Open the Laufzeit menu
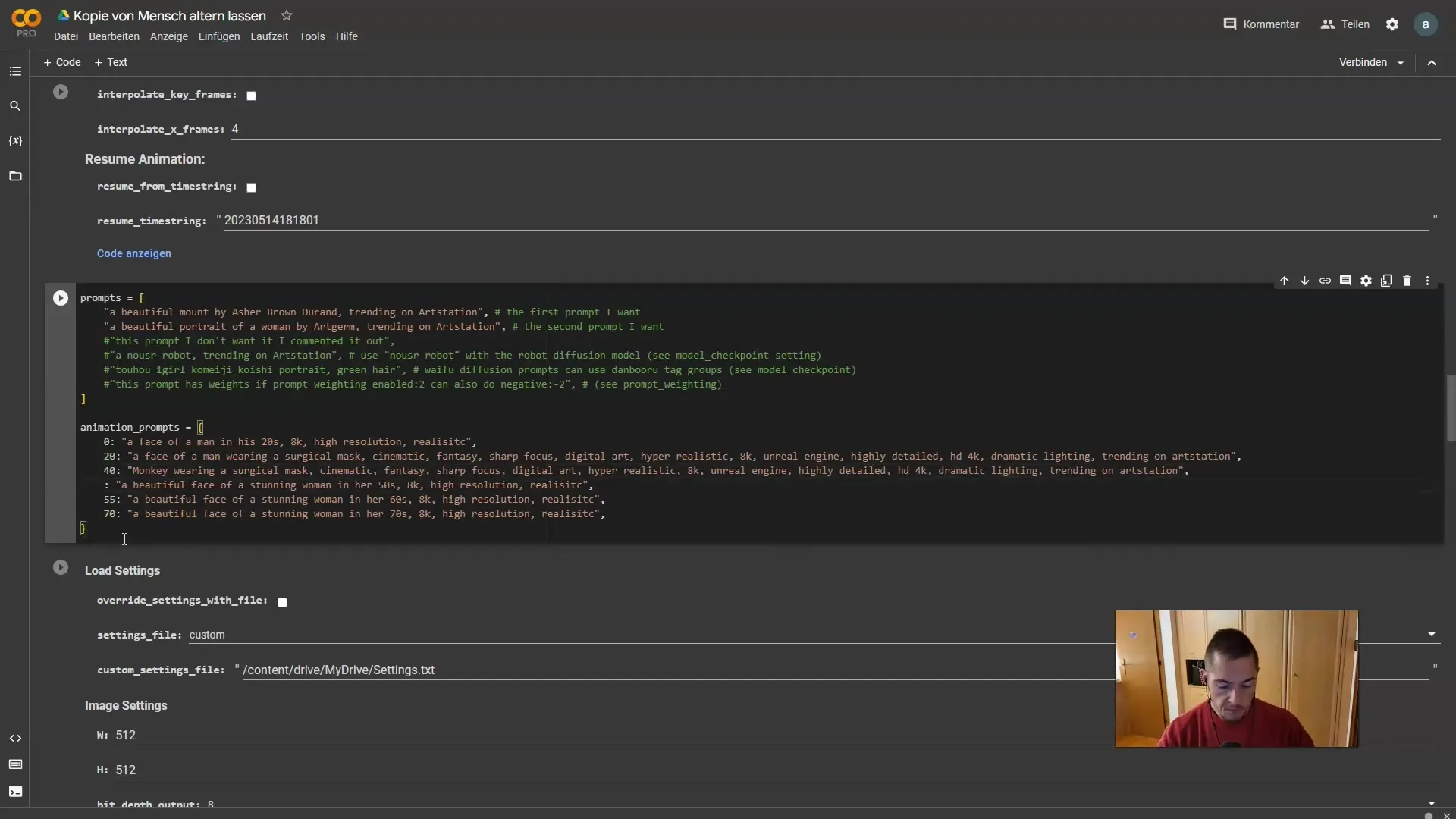This screenshot has width=1456, height=819. [269, 36]
